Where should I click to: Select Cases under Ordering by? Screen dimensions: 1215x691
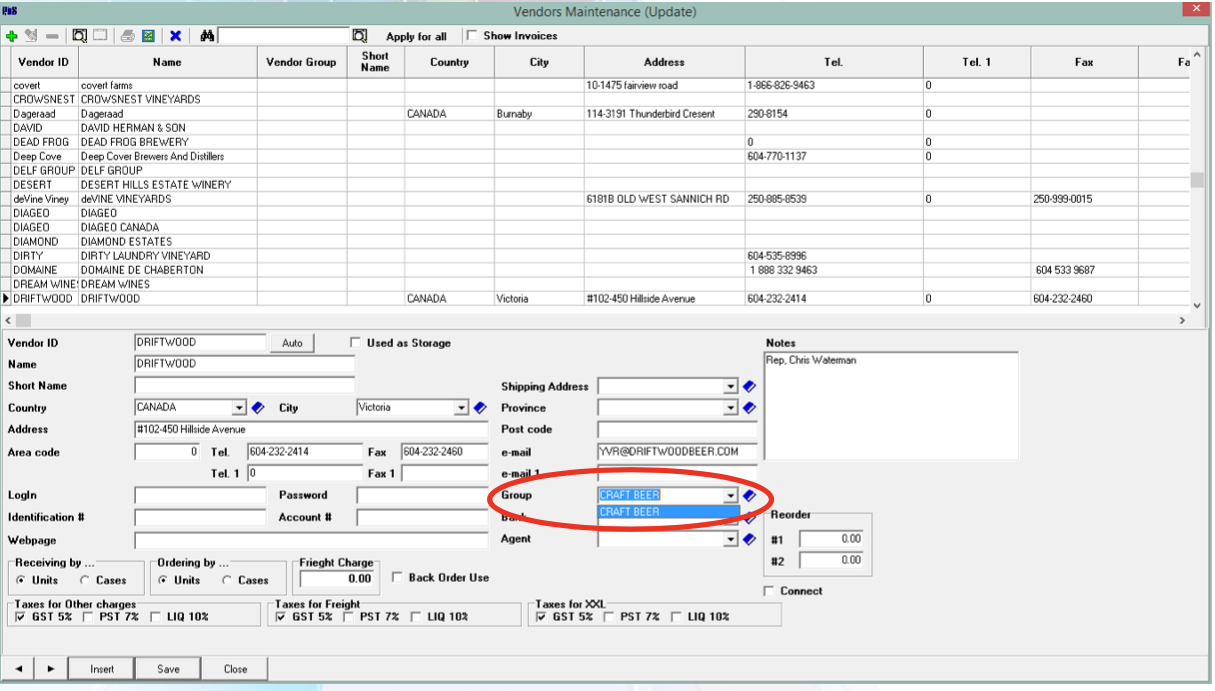point(227,580)
